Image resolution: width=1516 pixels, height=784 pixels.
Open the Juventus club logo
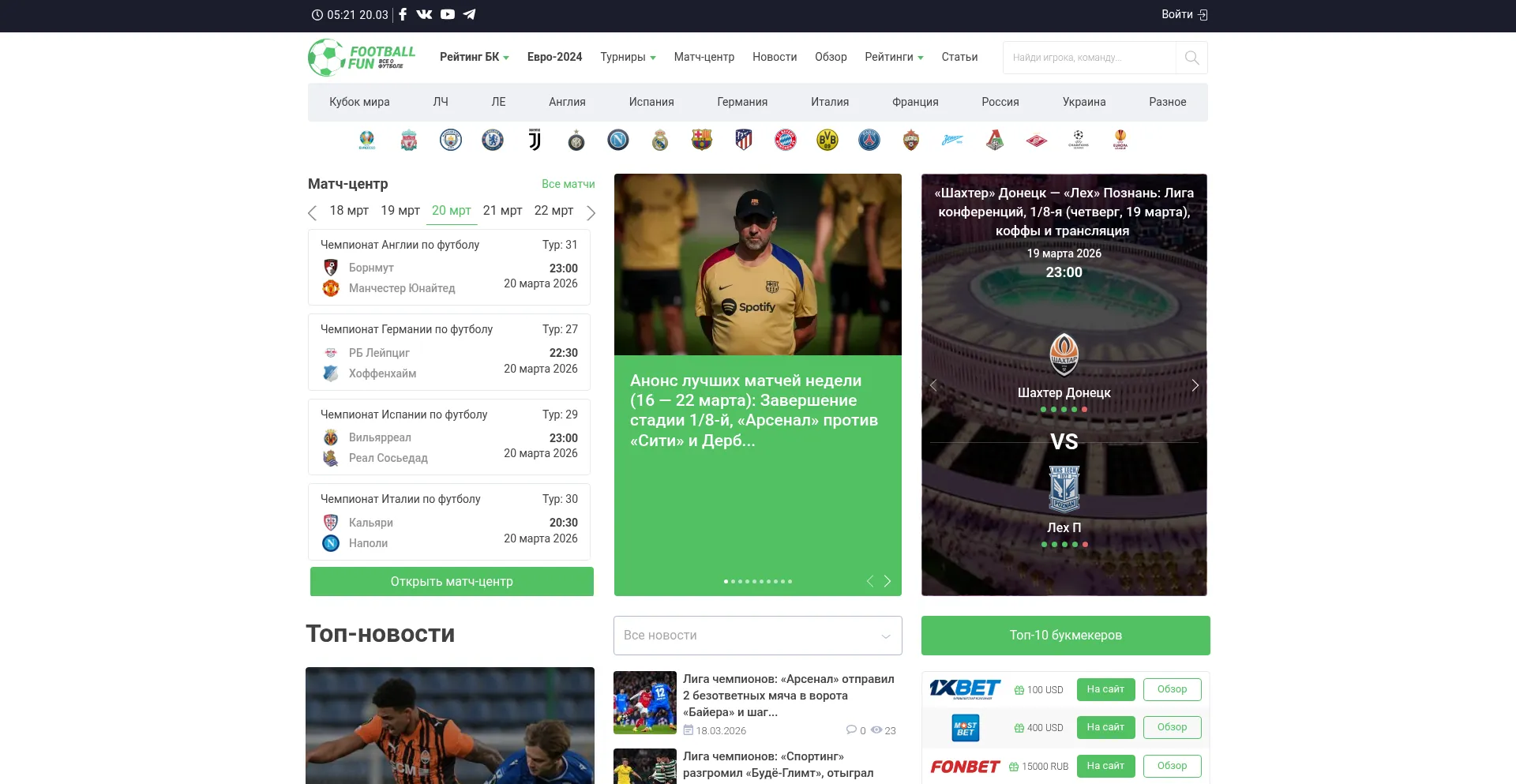click(x=535, y=140)
